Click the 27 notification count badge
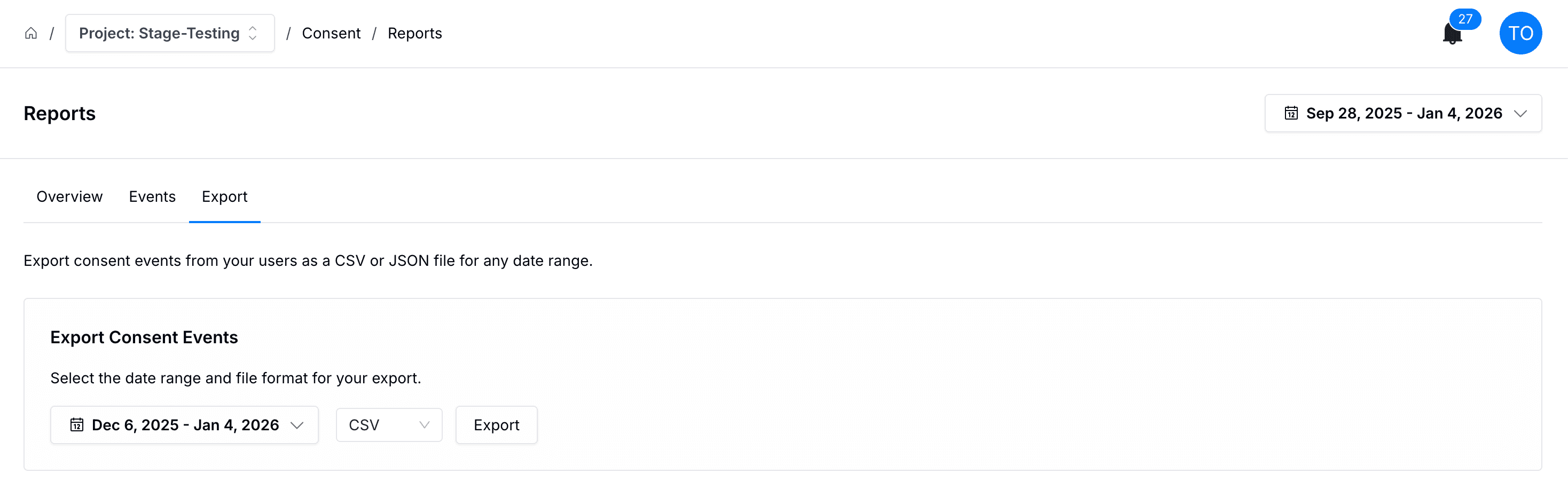1568x489 pixels. click(x=1464, y=19)
